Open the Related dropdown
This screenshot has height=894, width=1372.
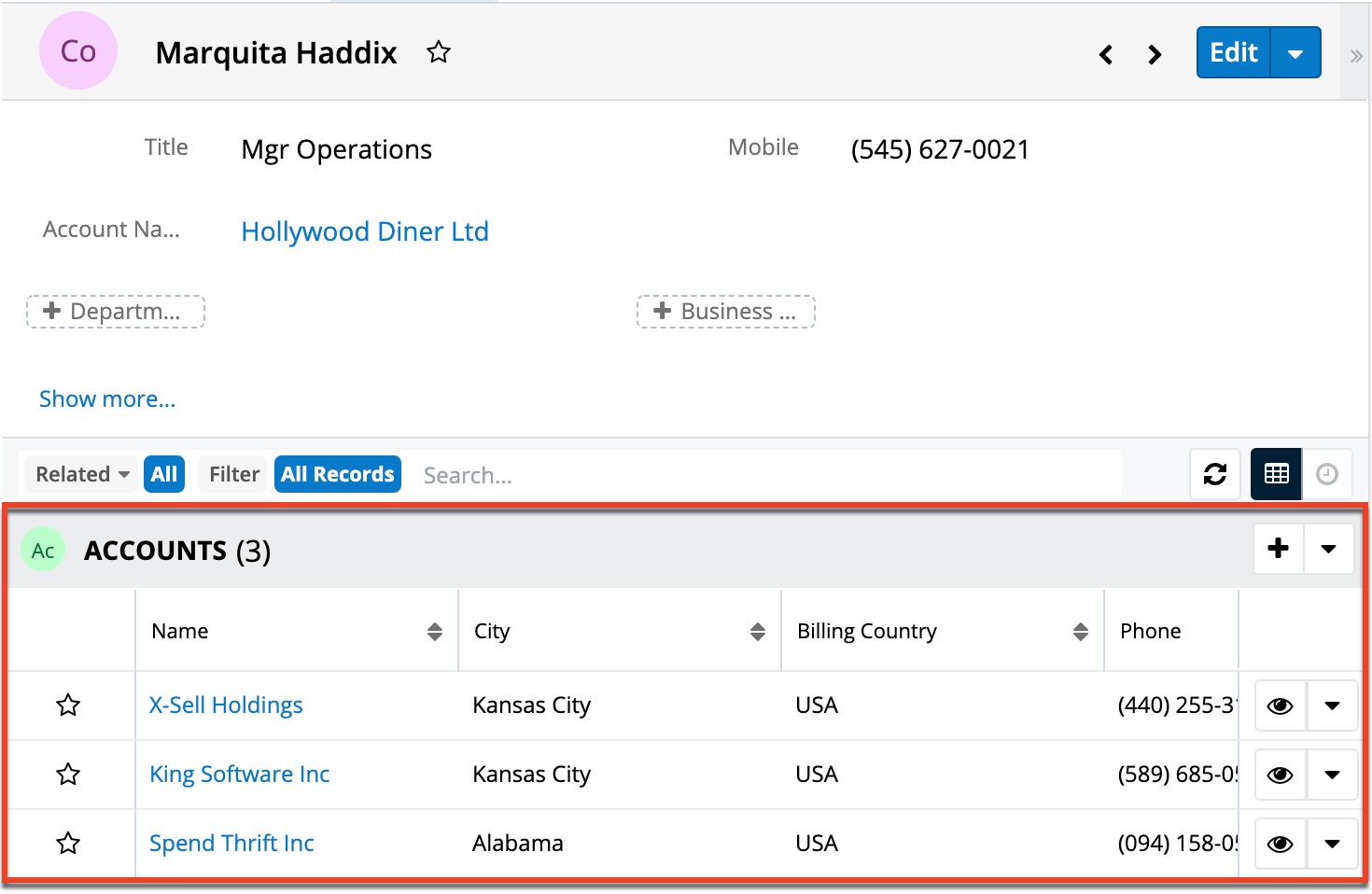pyautogui.click(x=82, y=474)
